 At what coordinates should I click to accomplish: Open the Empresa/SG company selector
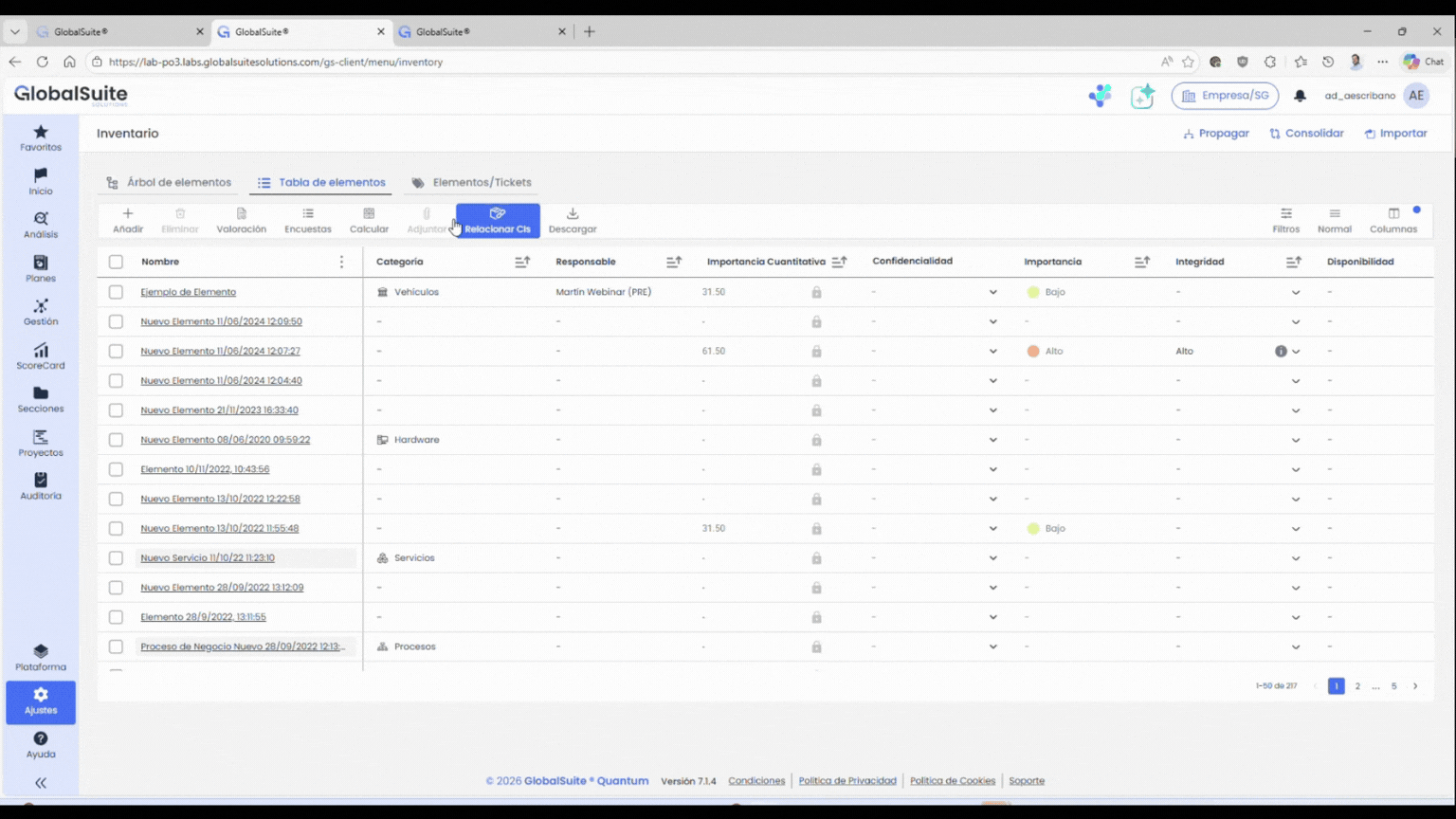click(x=1225, y=96)
